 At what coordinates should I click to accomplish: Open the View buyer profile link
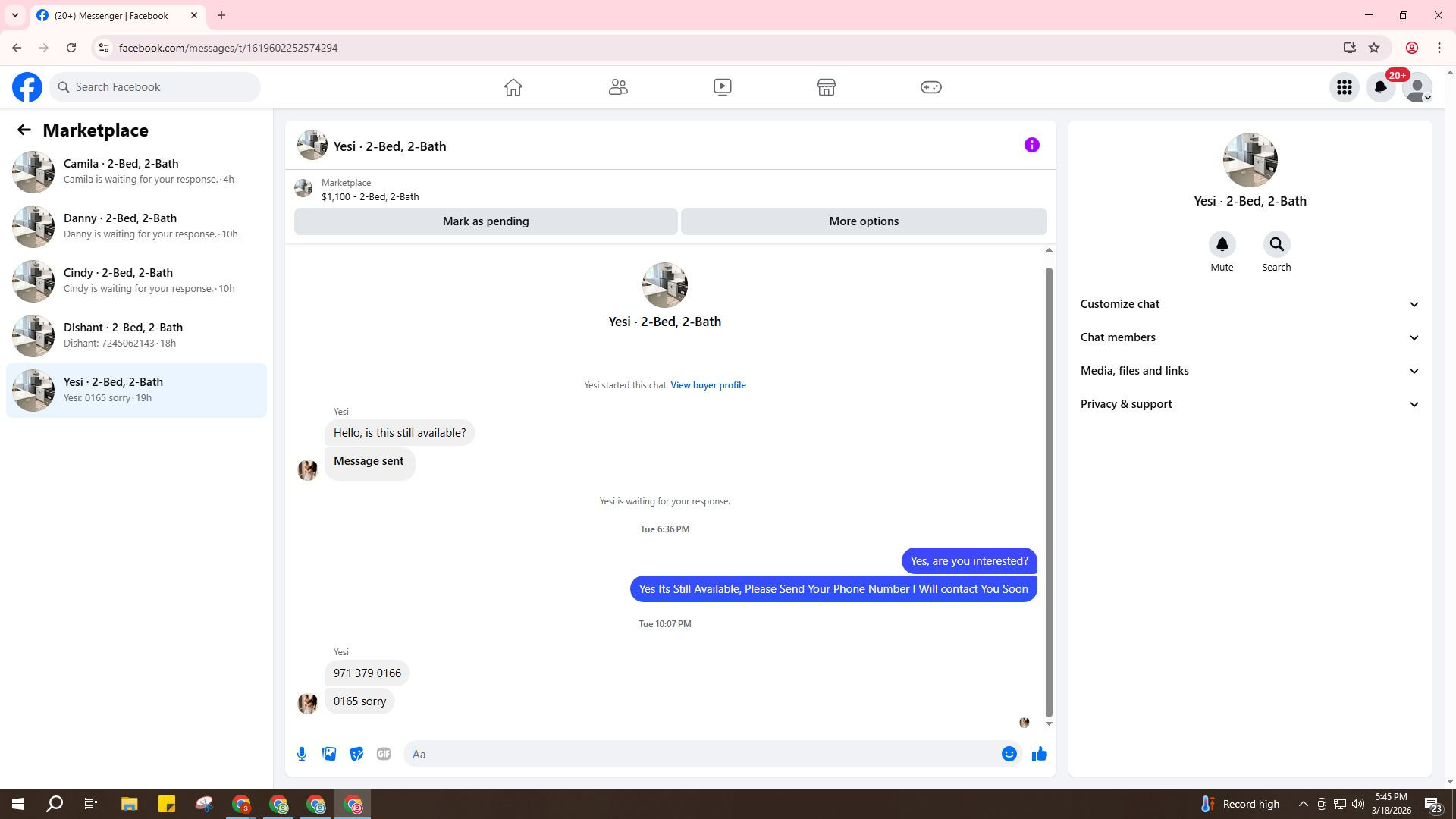click(x=708, y=385)
